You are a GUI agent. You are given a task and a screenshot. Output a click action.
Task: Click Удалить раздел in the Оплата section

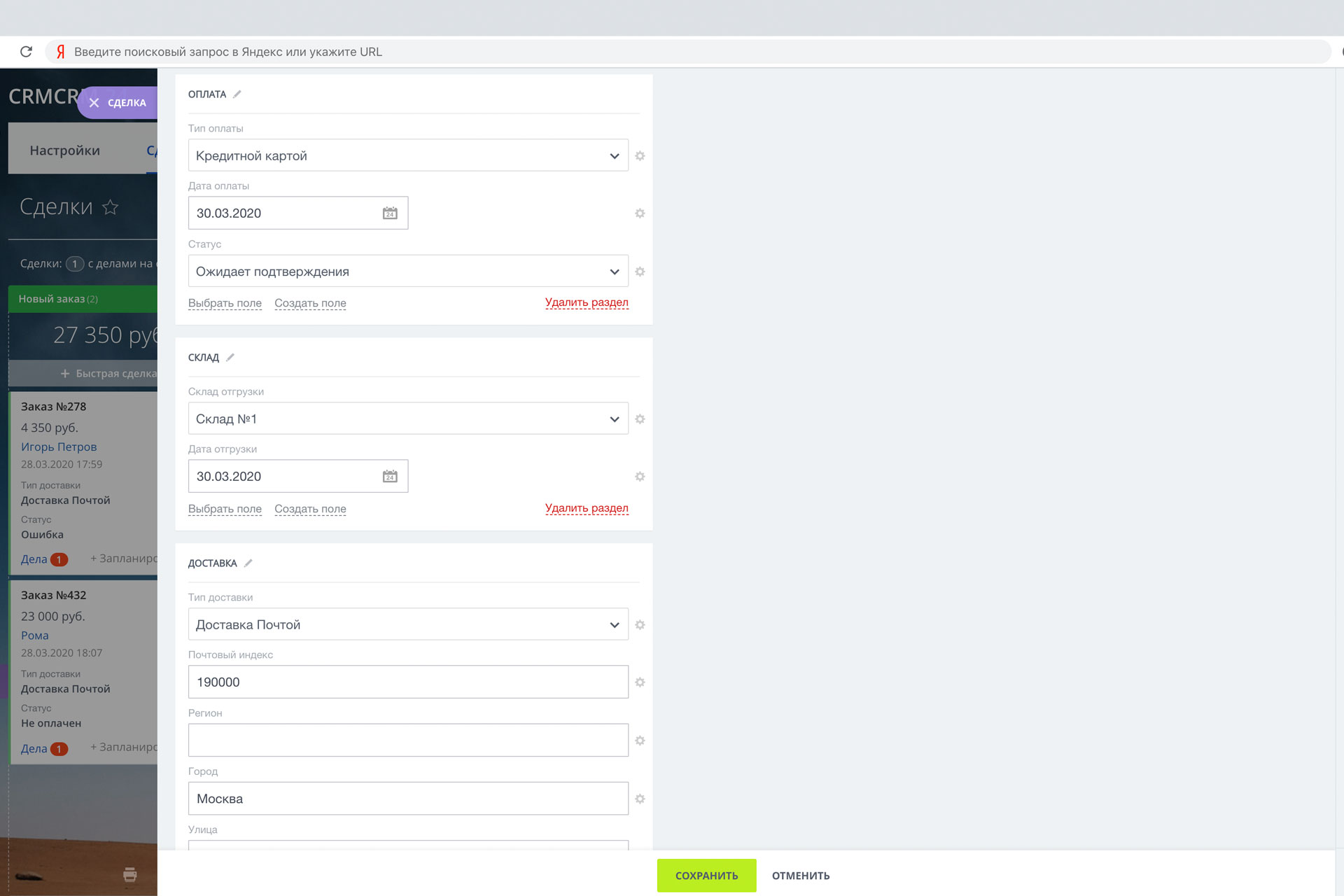[x=587, y=302]
